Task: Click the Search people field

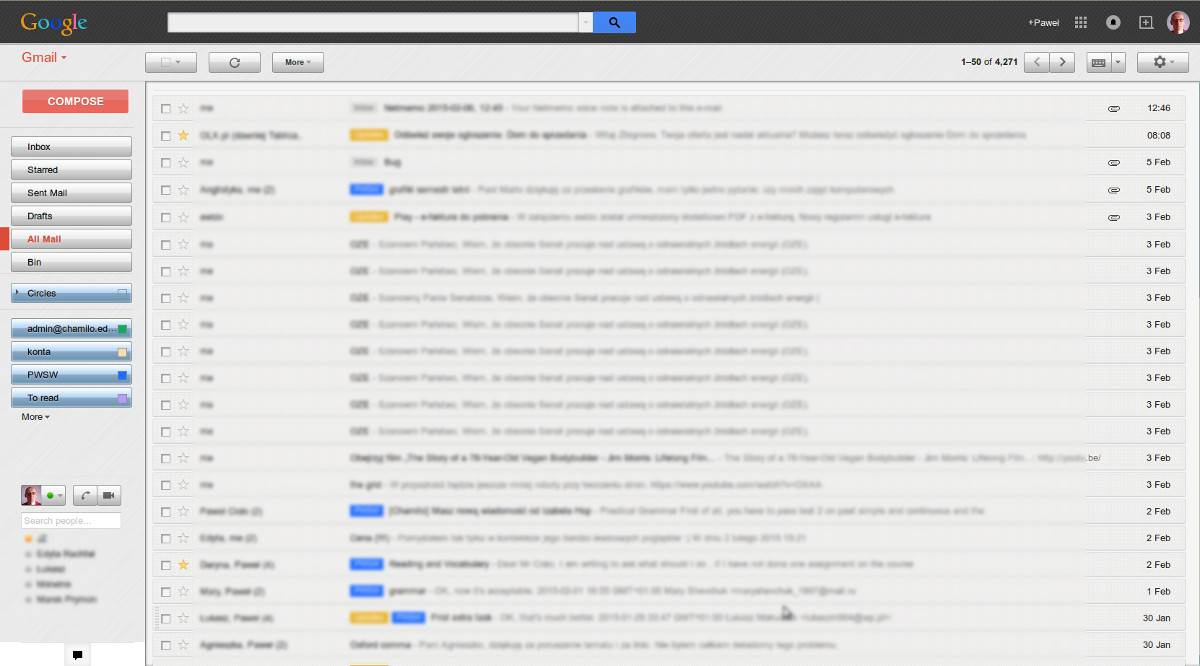Action: point(70,519)
